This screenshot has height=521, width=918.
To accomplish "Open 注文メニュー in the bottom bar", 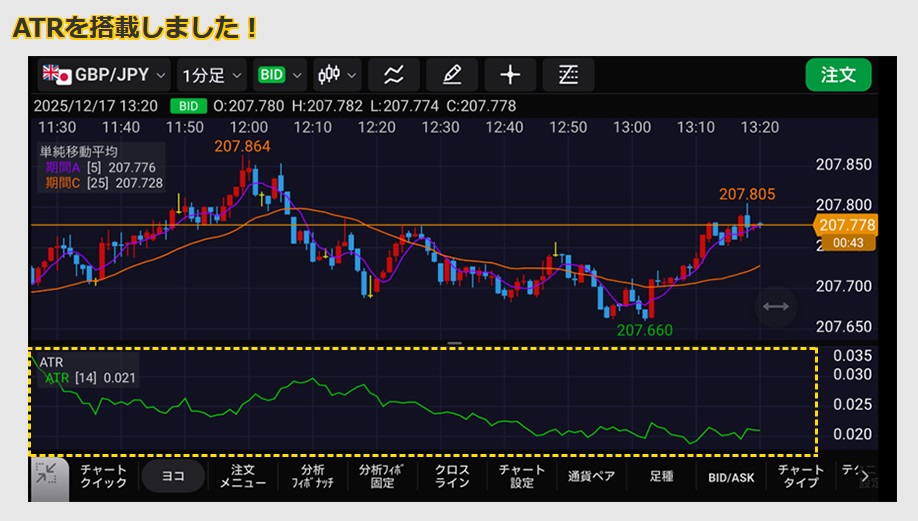I will pos(243,477).
